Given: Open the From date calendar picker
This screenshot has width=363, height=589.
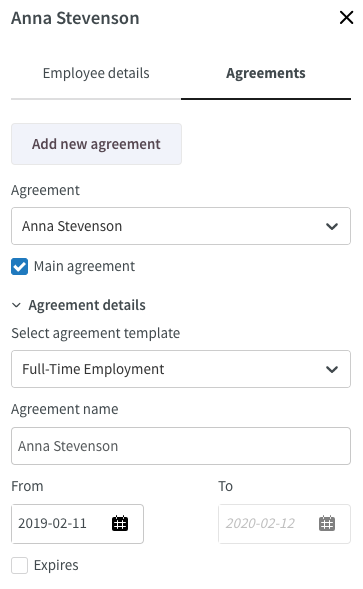Looking at the screenshot, I should point(120,523).
